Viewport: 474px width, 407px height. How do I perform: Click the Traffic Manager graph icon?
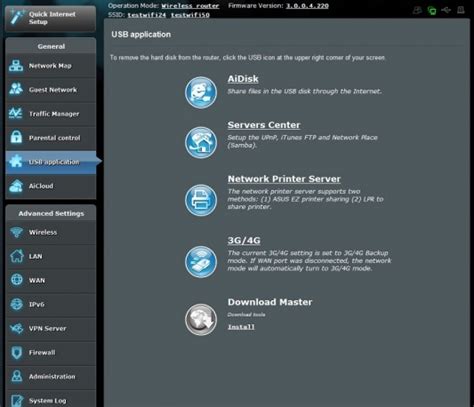click(16, 113)
